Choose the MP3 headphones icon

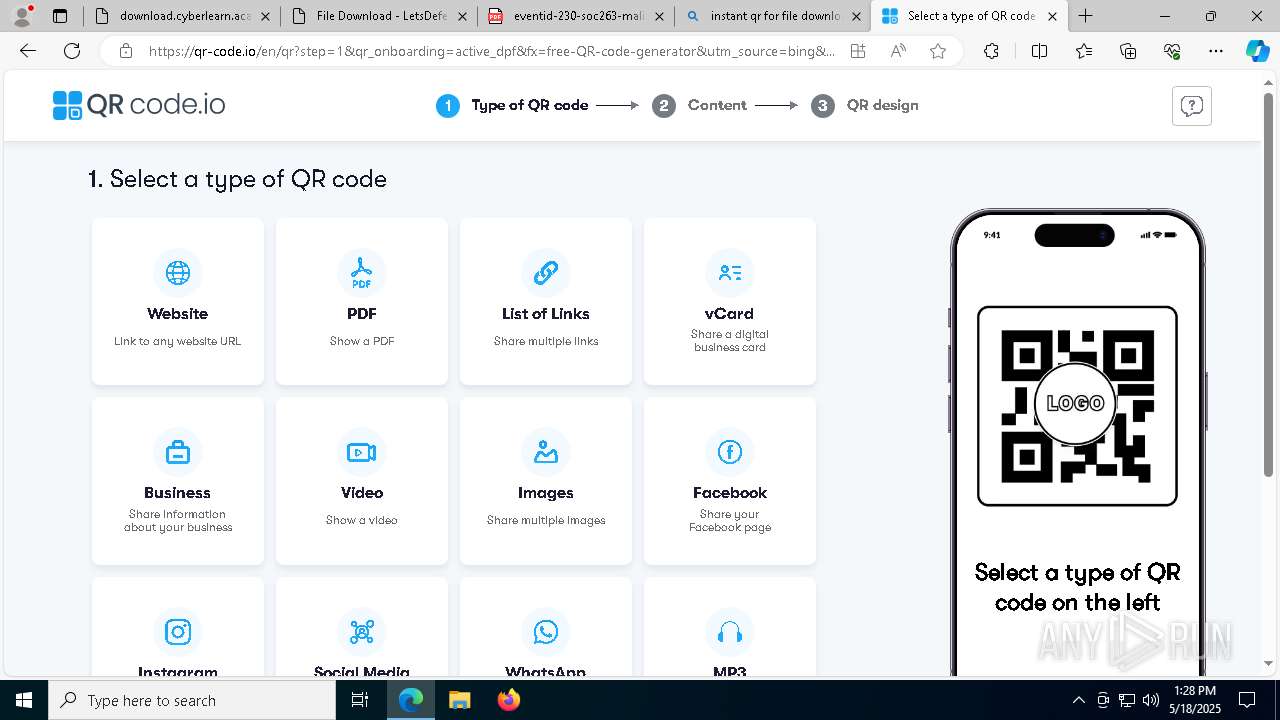[730, 631]
